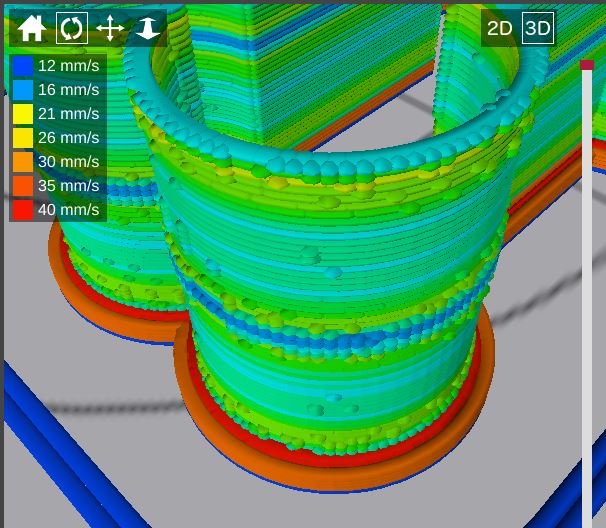Click the orange 30 mm/s swatch

(22, 162)
